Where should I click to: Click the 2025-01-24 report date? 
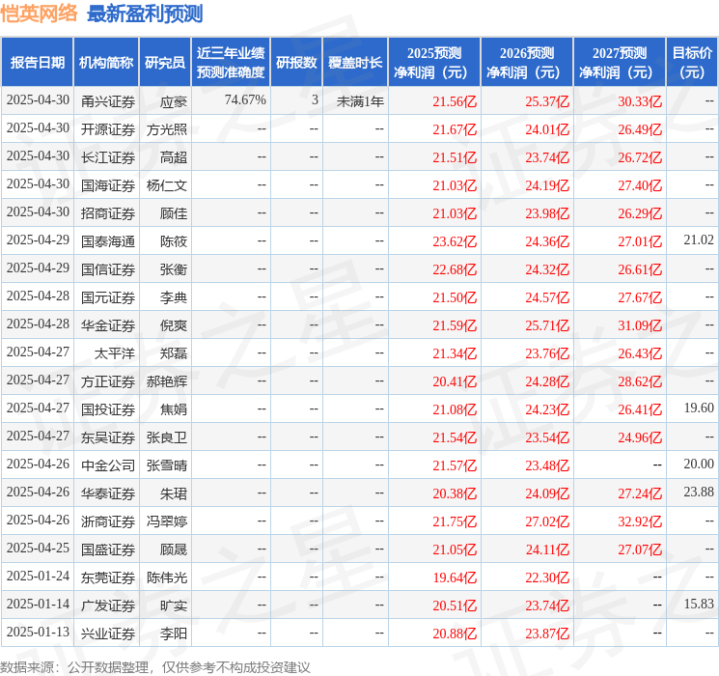(38, 576)
